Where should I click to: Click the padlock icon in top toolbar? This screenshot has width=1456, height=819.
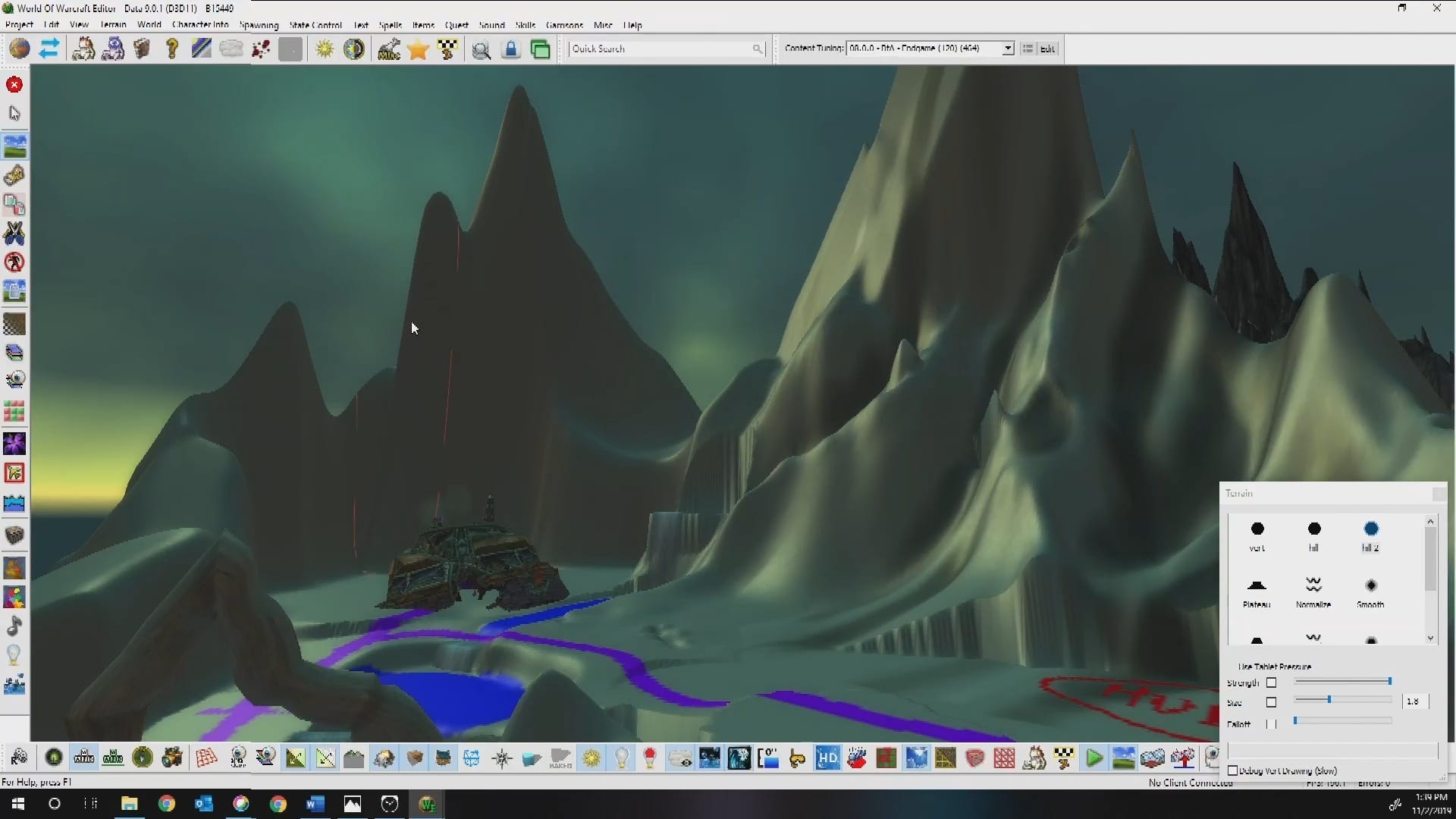511,49
